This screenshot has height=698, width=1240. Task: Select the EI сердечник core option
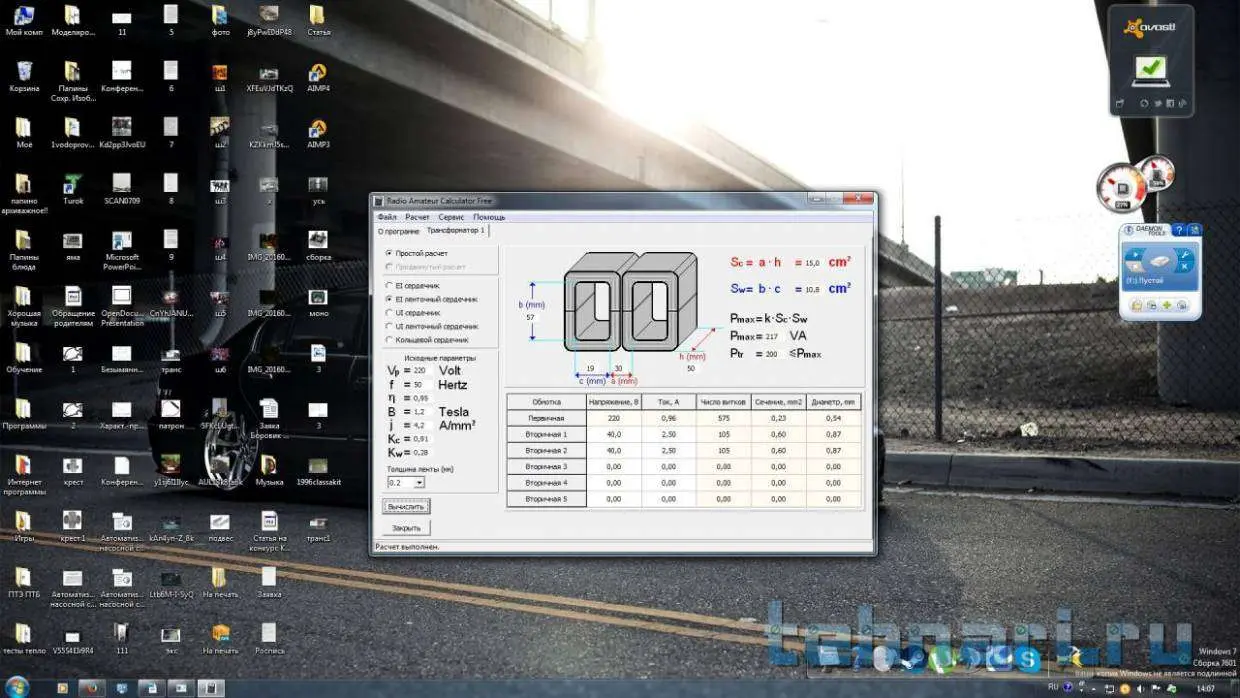tap(389, 285)
